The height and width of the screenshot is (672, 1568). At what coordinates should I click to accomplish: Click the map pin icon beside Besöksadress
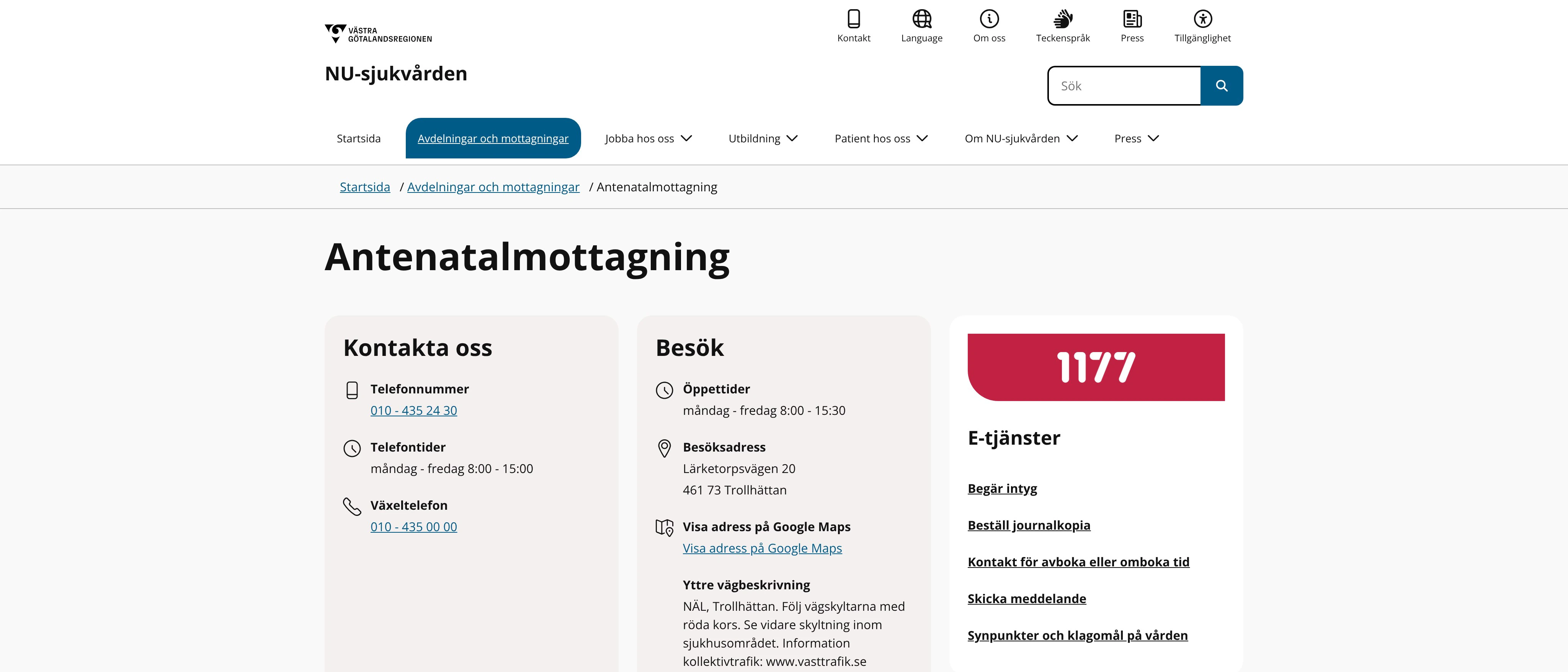pyautogui.click(x=664, y=449)
